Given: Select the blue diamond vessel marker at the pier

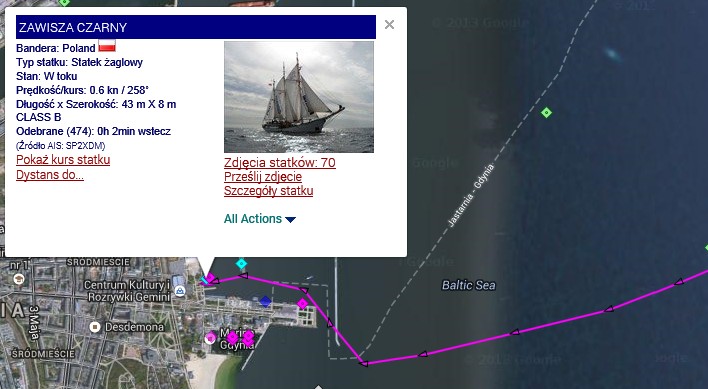Looking at the screenshot, I should click(266, 301).
